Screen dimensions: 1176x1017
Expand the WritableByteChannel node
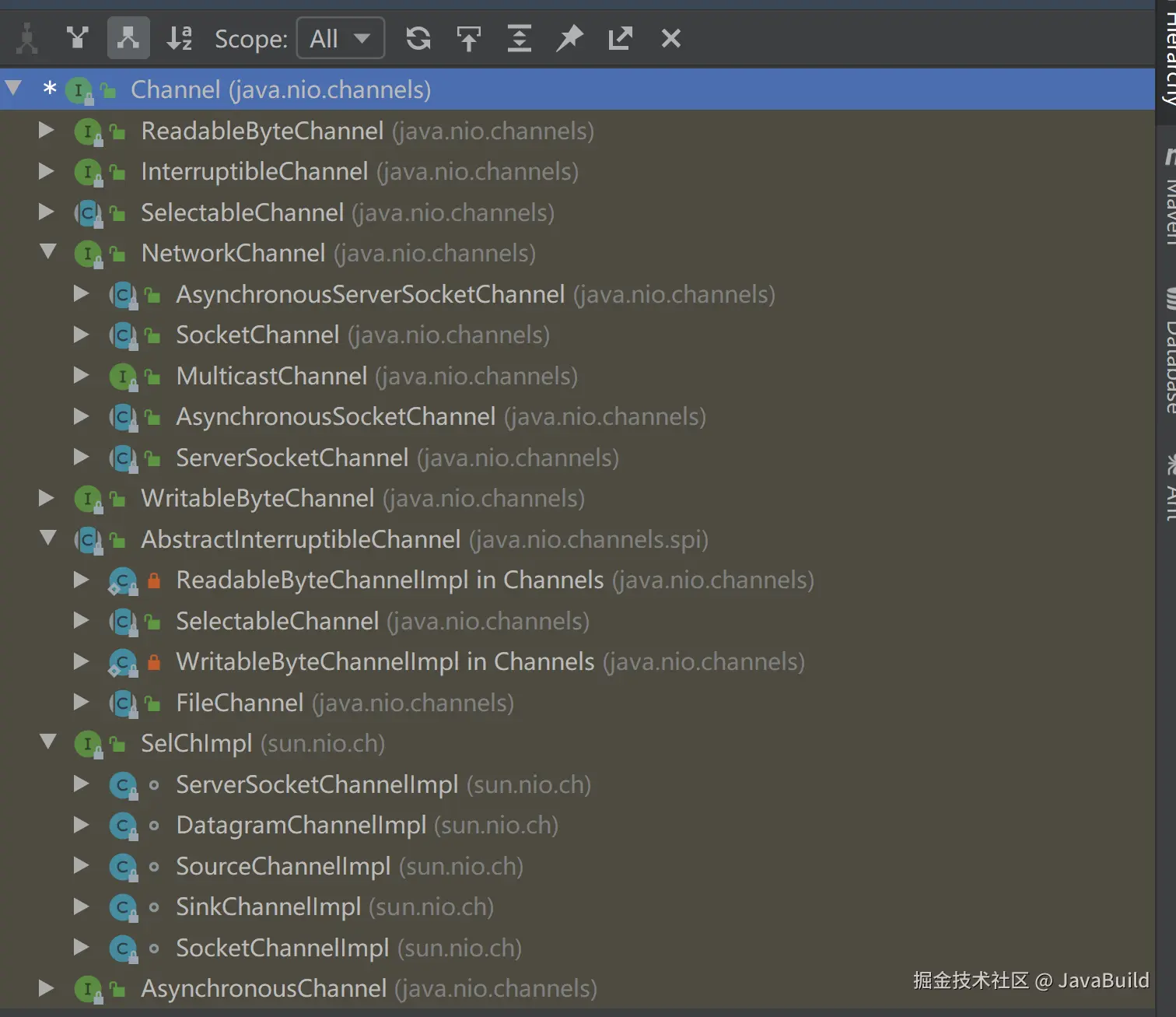(x=47, y=497)
